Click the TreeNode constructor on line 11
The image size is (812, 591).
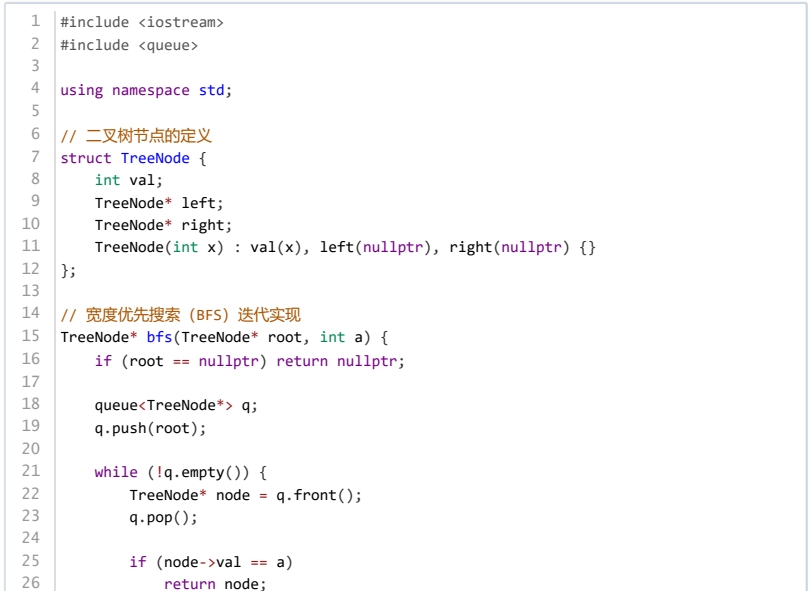pyautogui.click(x=345, y=247)
